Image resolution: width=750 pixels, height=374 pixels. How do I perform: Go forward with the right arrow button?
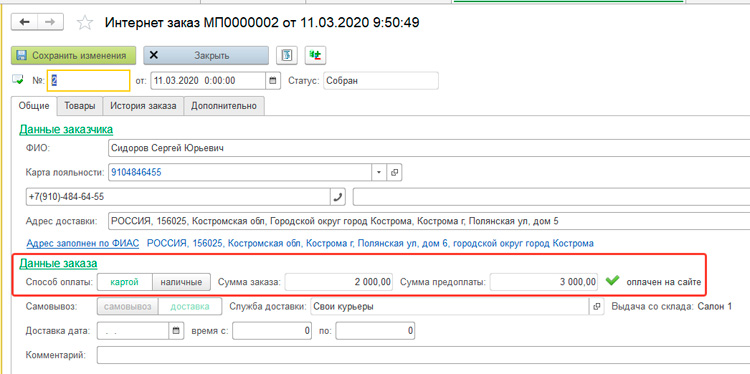coord(51,22)
